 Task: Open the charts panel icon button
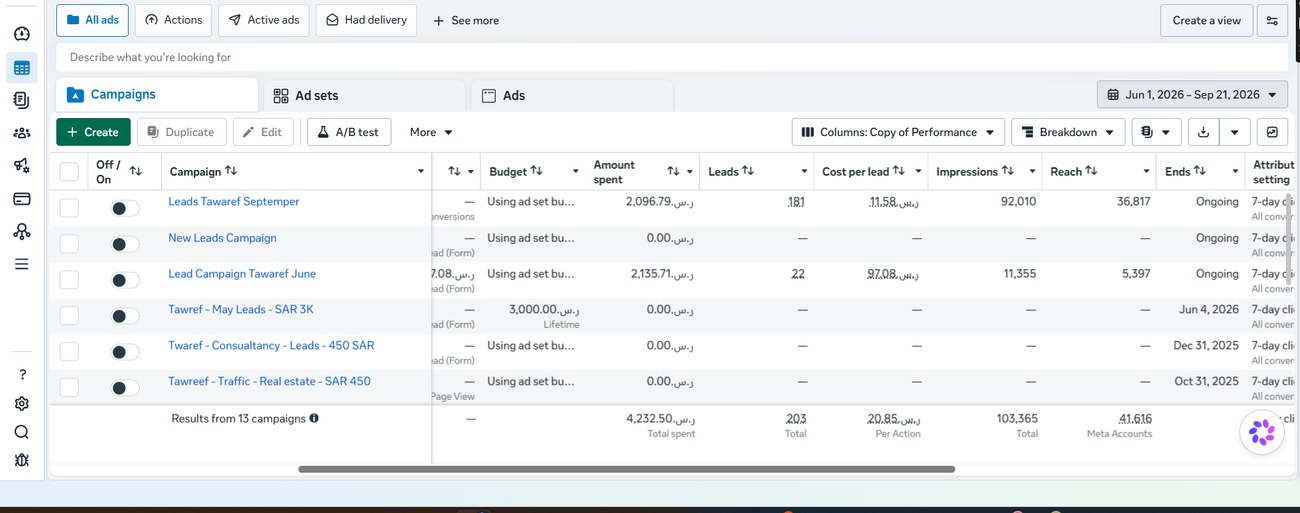[1272, 132]
